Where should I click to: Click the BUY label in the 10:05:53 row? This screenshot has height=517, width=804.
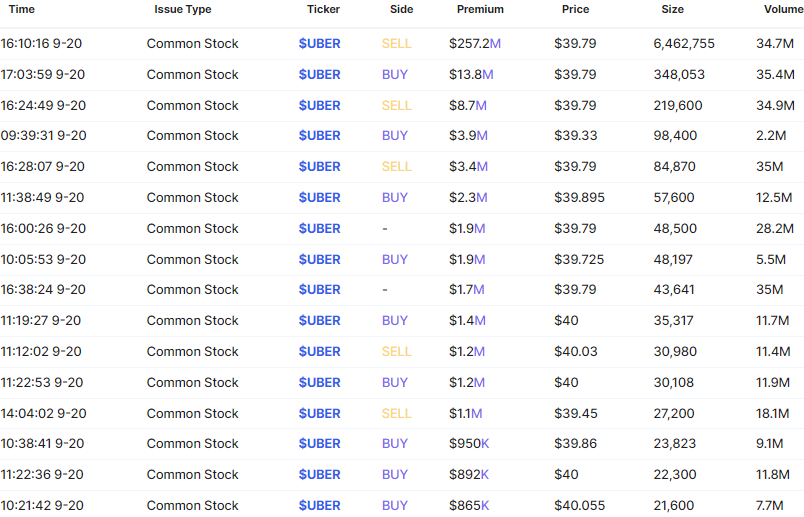(395, 260)
